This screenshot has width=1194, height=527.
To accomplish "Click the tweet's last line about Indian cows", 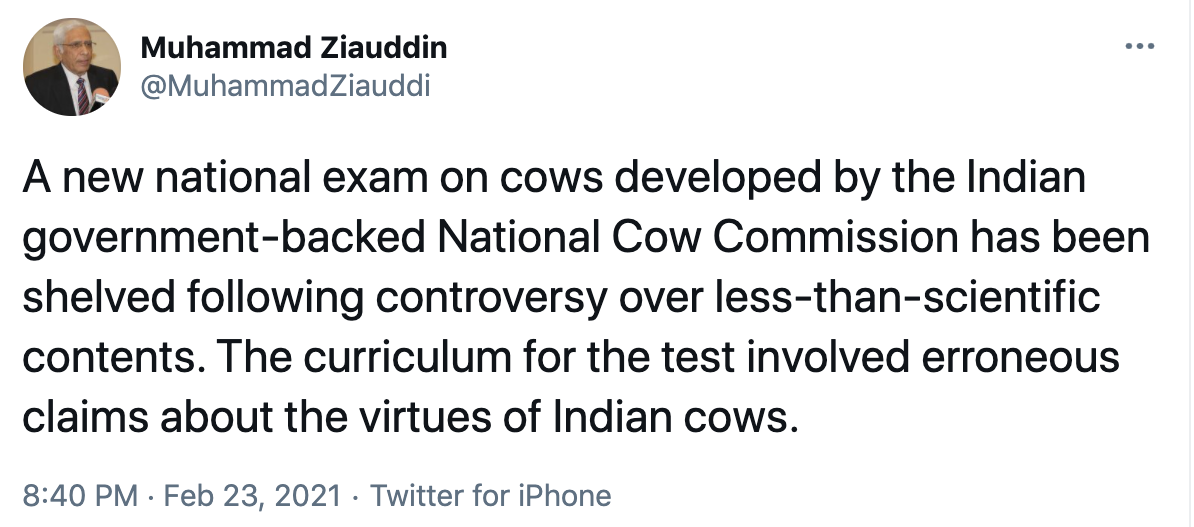I will click(410, 417).
